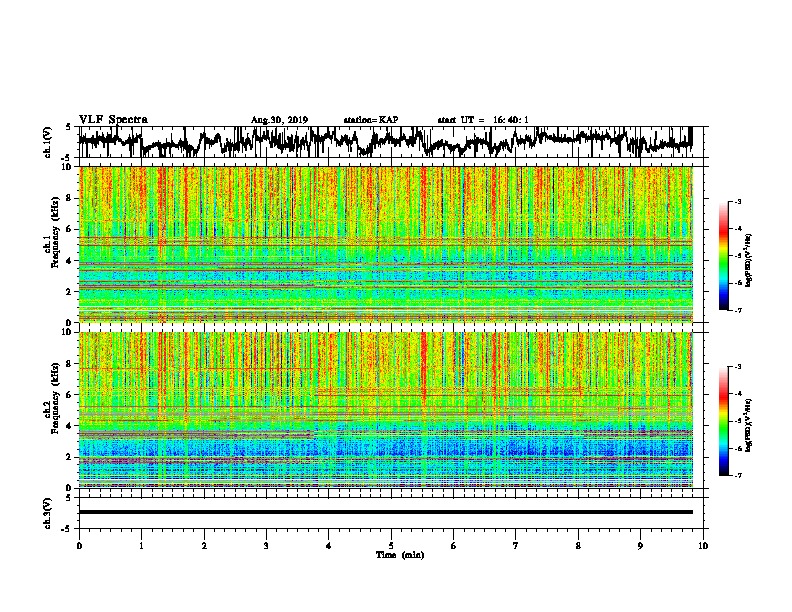Click the "-3" tick on ch.2 colorbar
792x612 pixels.
737,367
